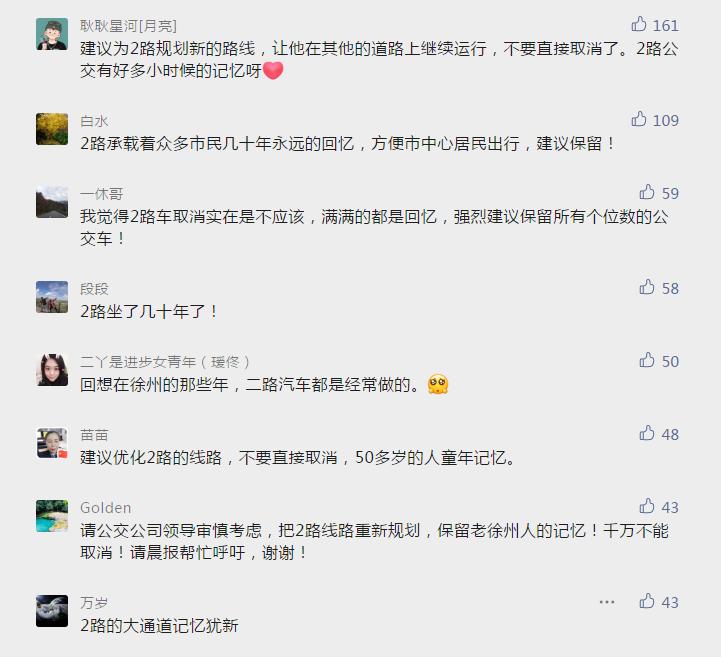Click the username Golden
The image size is (721, 657).
pos(105,508)
